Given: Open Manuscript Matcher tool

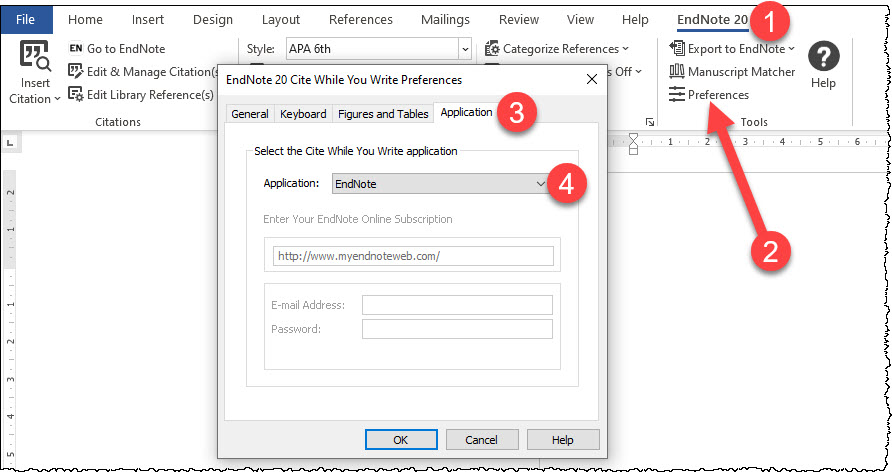Looking at the screenshot, I should point(733,71).
